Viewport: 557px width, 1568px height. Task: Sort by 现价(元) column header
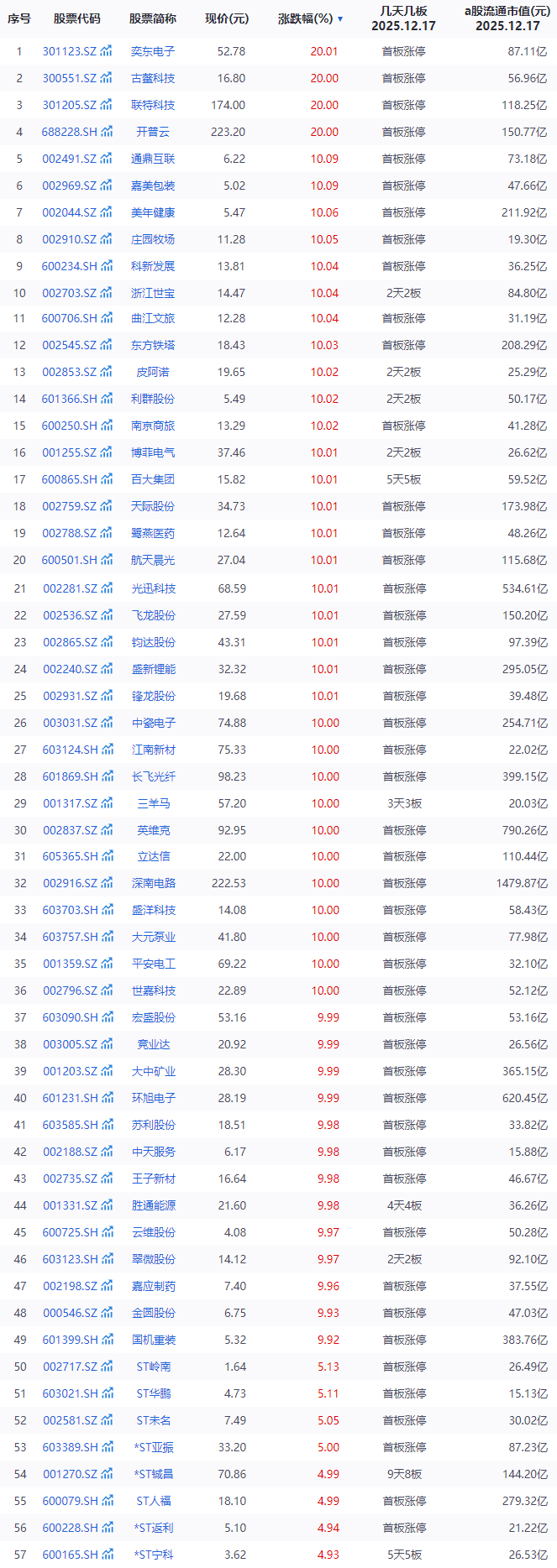click(x=226, y=18)
